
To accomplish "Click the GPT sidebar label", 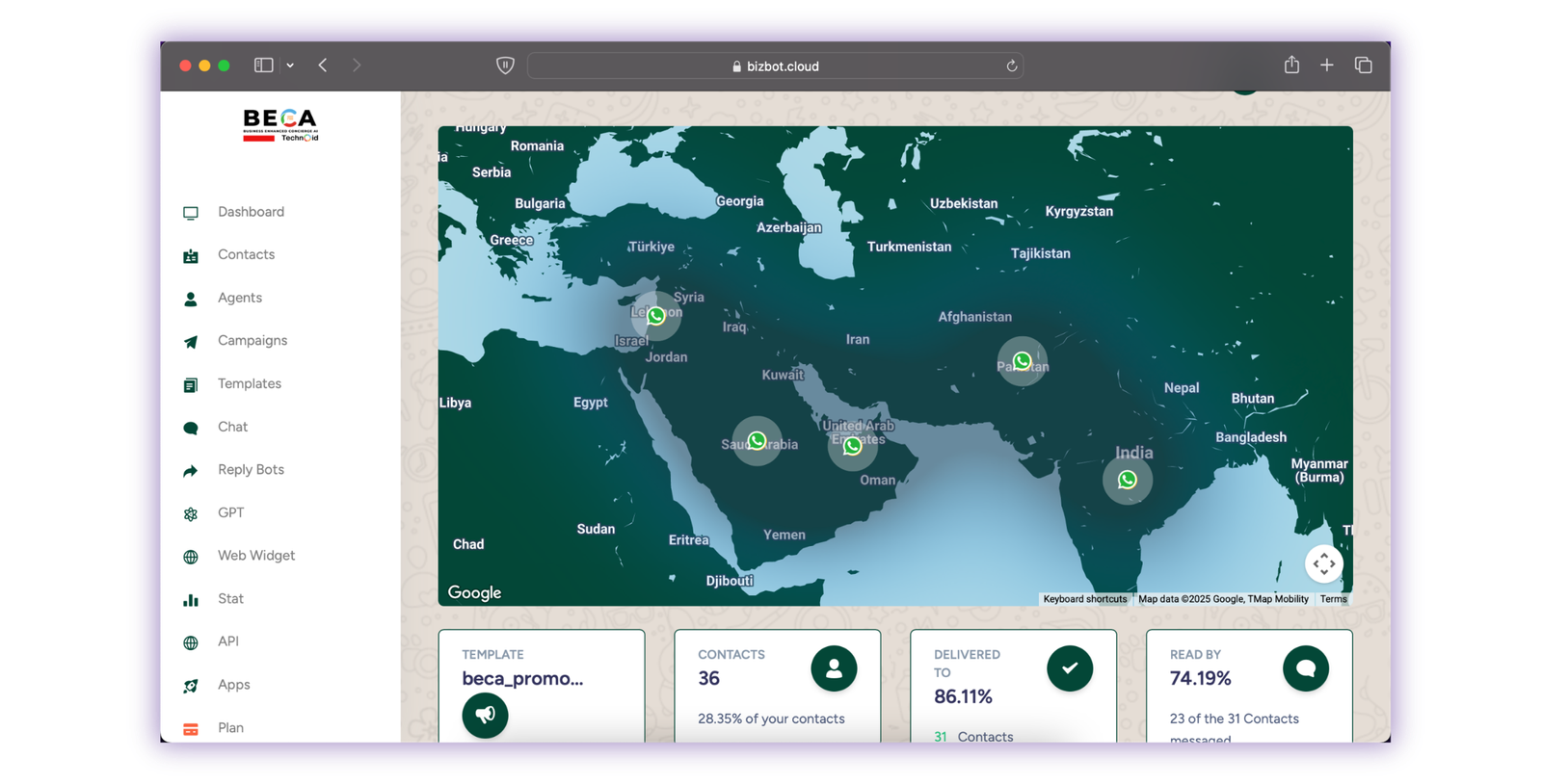I will coord(230,512).
